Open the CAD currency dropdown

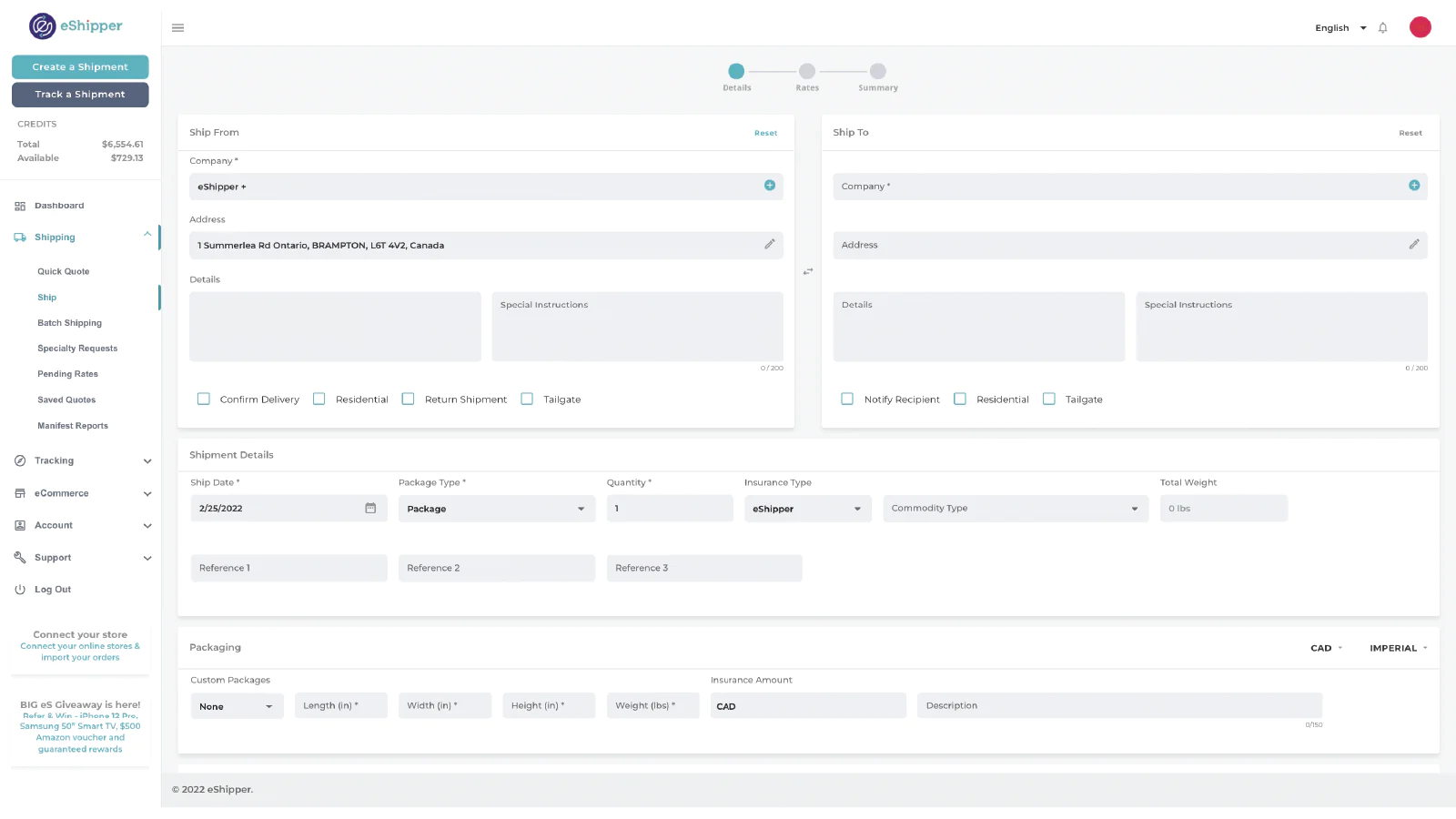(1327, 648)
